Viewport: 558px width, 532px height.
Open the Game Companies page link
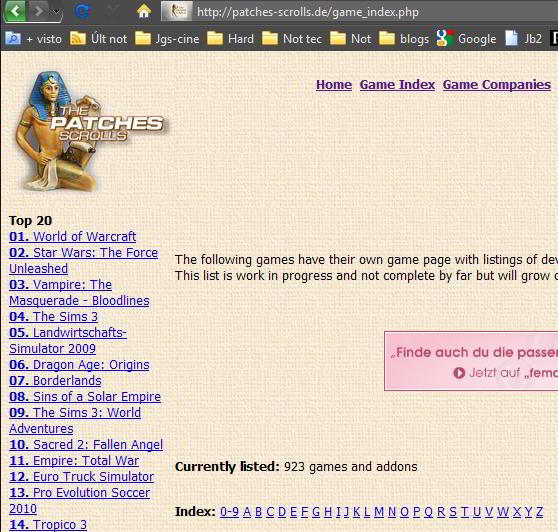497,85
